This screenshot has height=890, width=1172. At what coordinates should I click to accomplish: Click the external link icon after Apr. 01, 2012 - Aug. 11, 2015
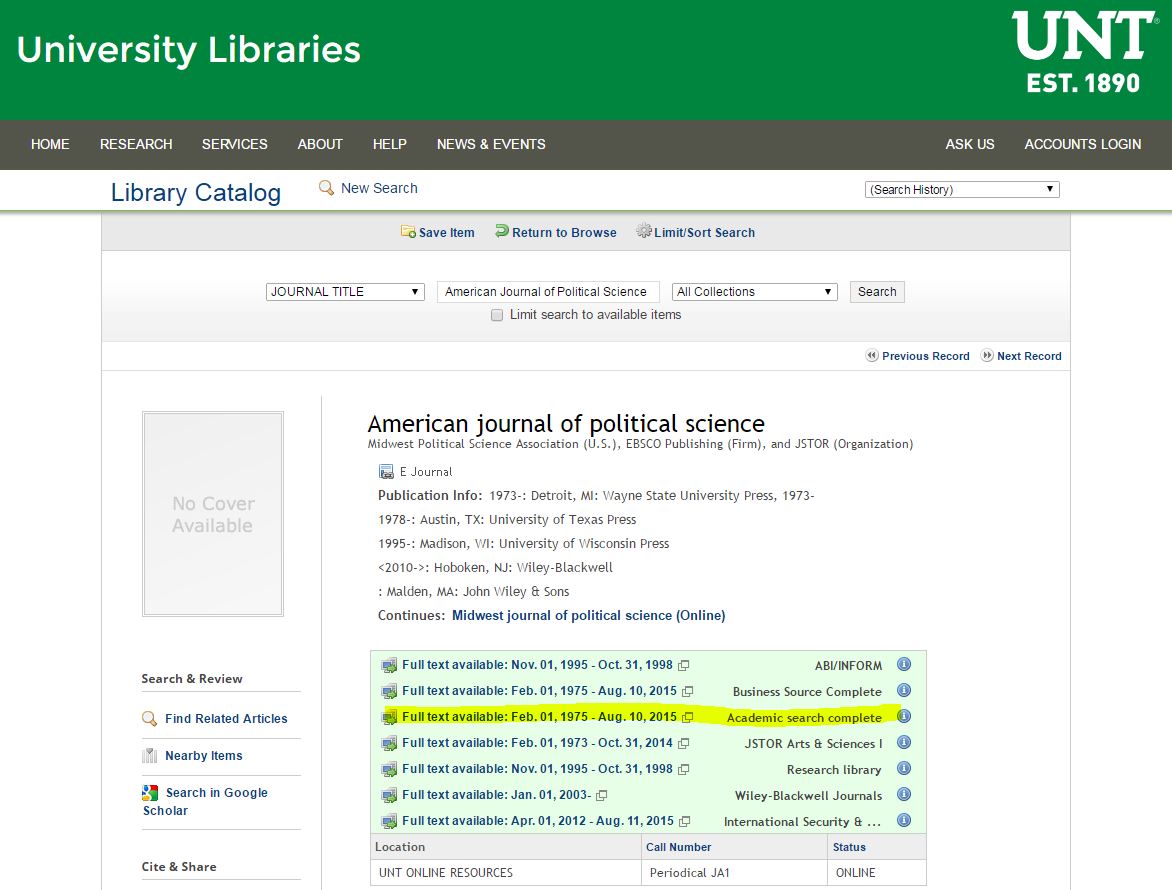click(684, 821)
